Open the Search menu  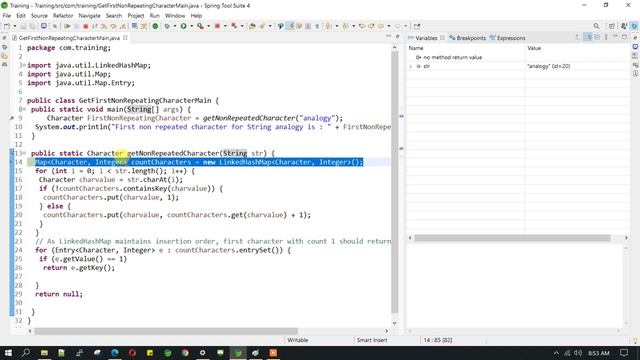pyautogui.click(x=114, y=16)
